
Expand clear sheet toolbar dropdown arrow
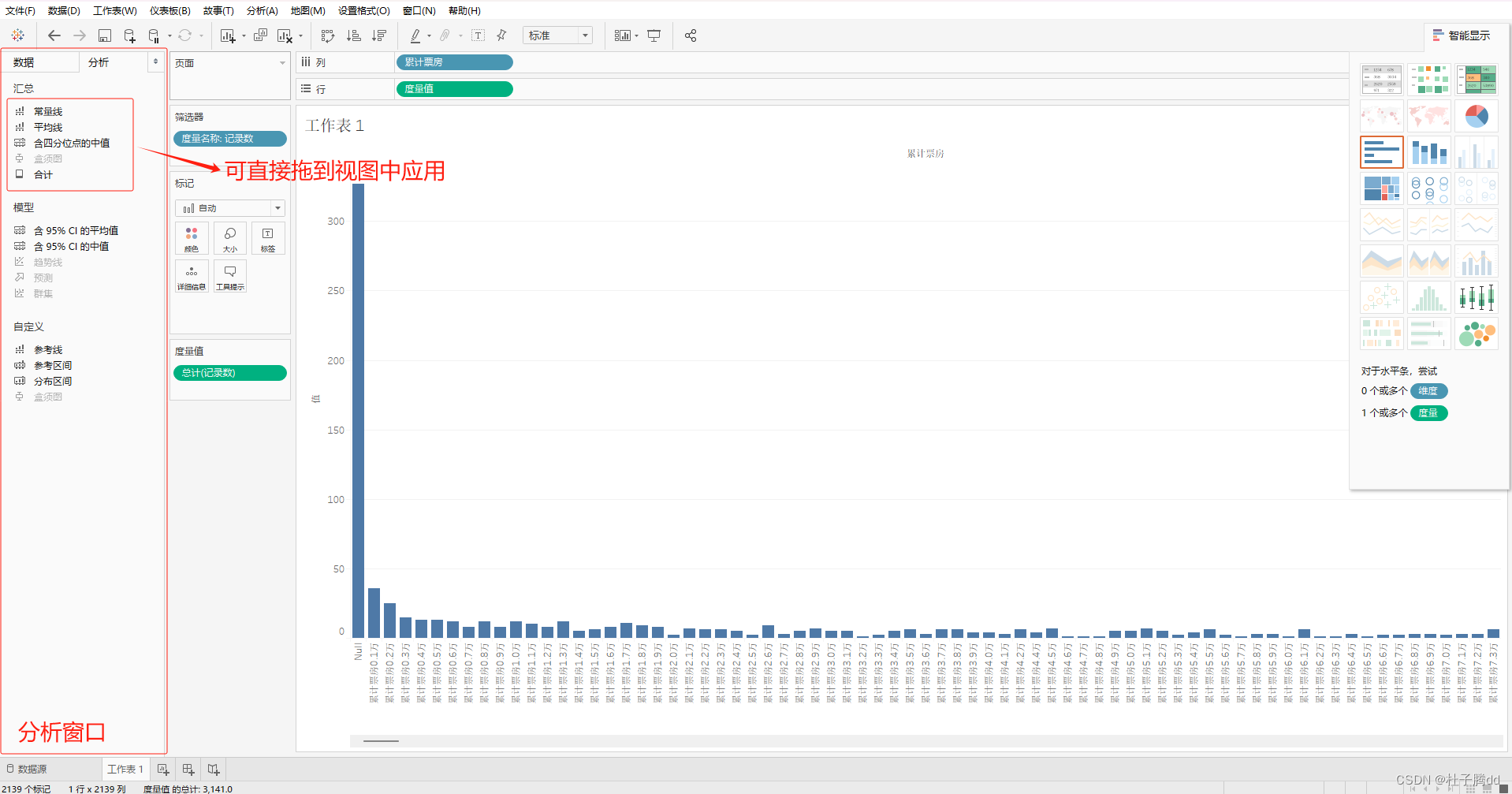pyautogui.click(x=300, y=35)
